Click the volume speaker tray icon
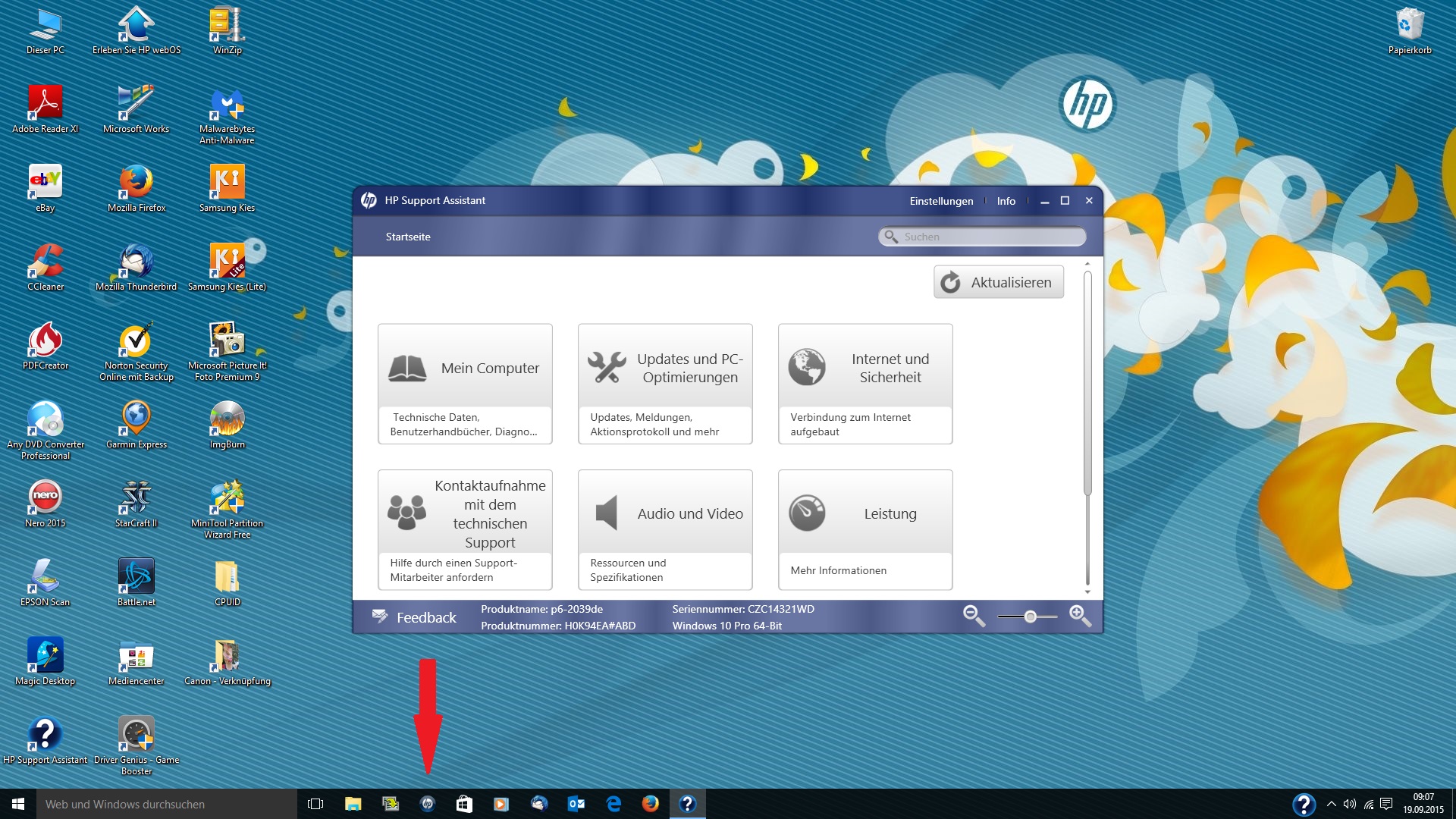1456x819 pixels. point(1349,804)
